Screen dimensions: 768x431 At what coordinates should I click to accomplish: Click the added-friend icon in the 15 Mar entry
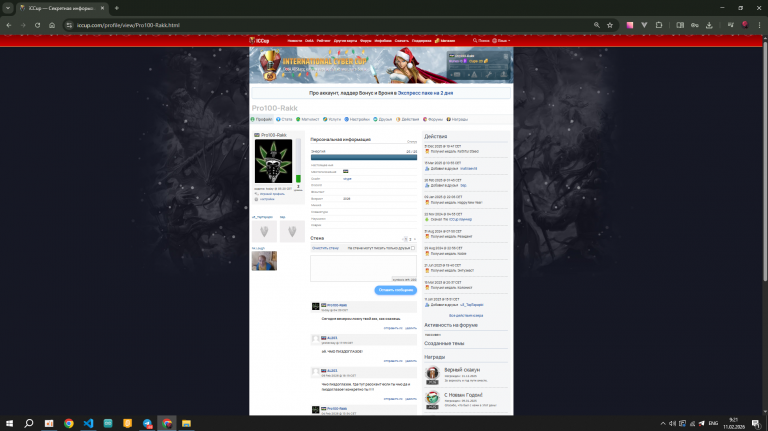tap(427, 168)
